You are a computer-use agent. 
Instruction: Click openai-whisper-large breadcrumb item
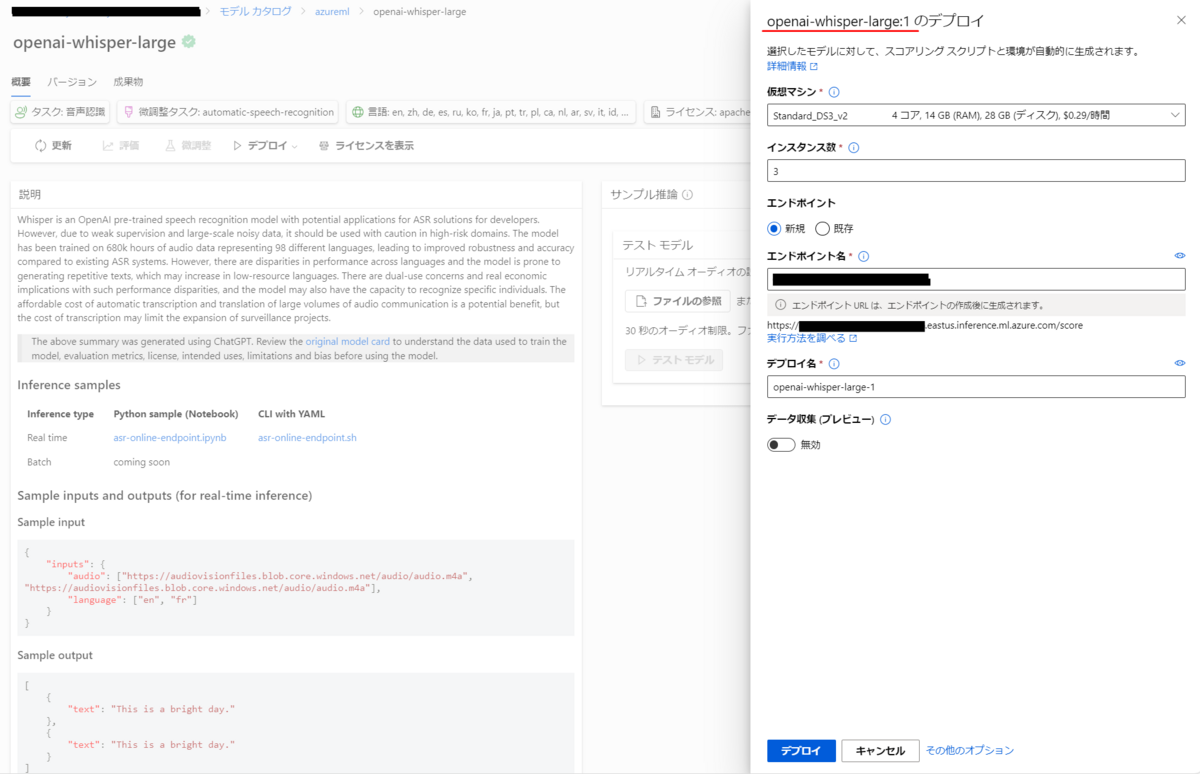(x=419, y=12)
